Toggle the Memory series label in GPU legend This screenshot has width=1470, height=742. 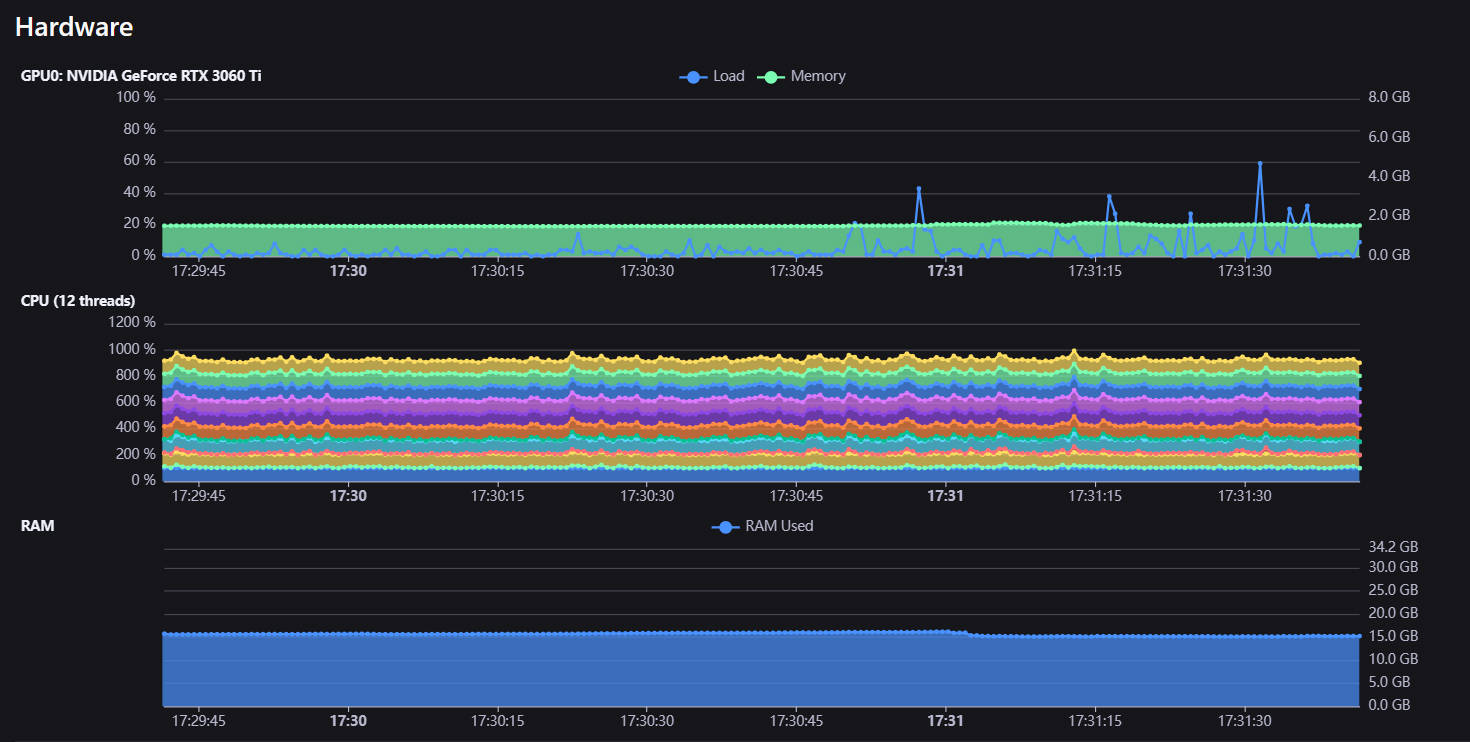click(817, 76)
